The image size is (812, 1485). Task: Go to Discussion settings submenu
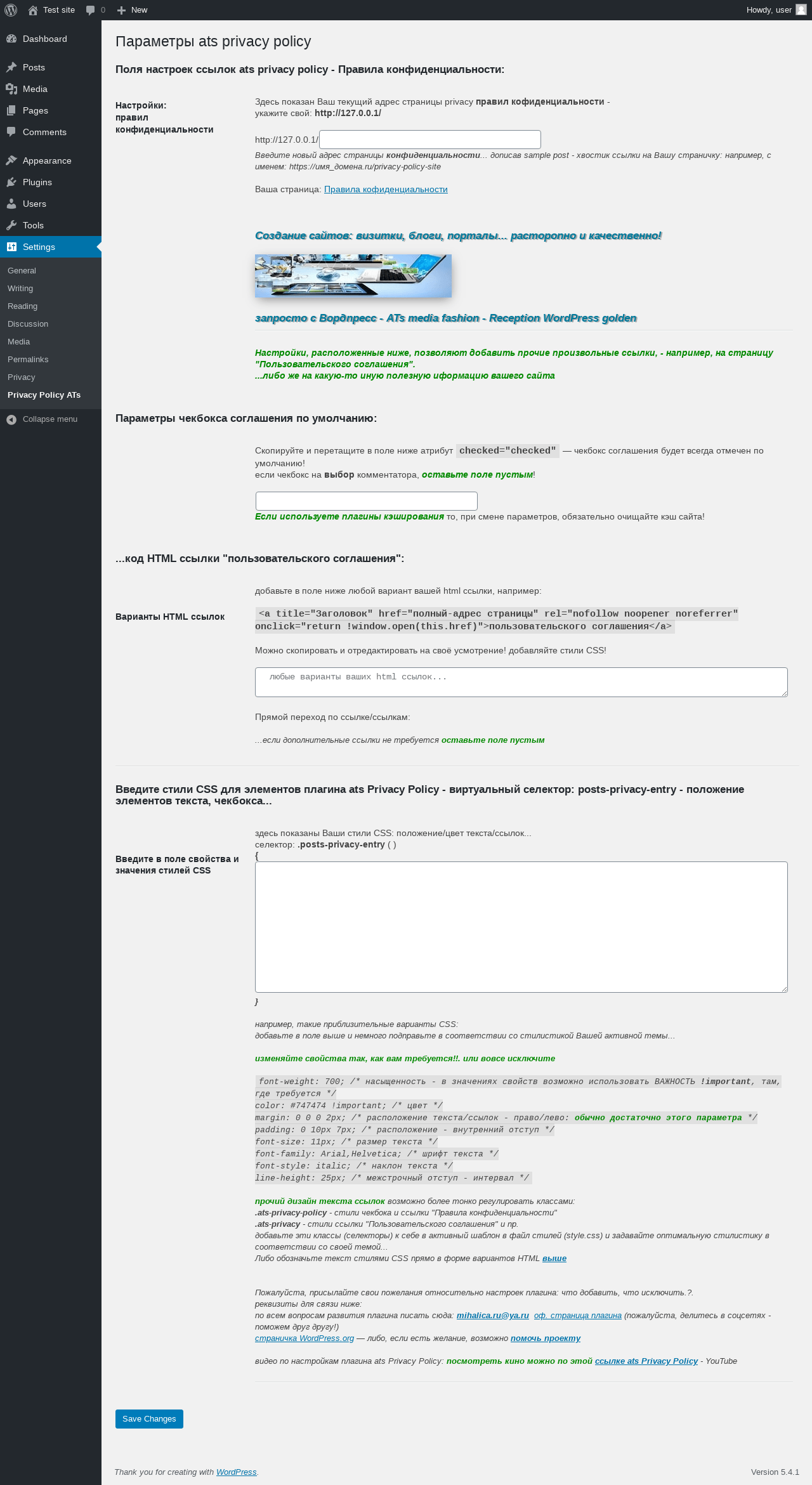28,324
